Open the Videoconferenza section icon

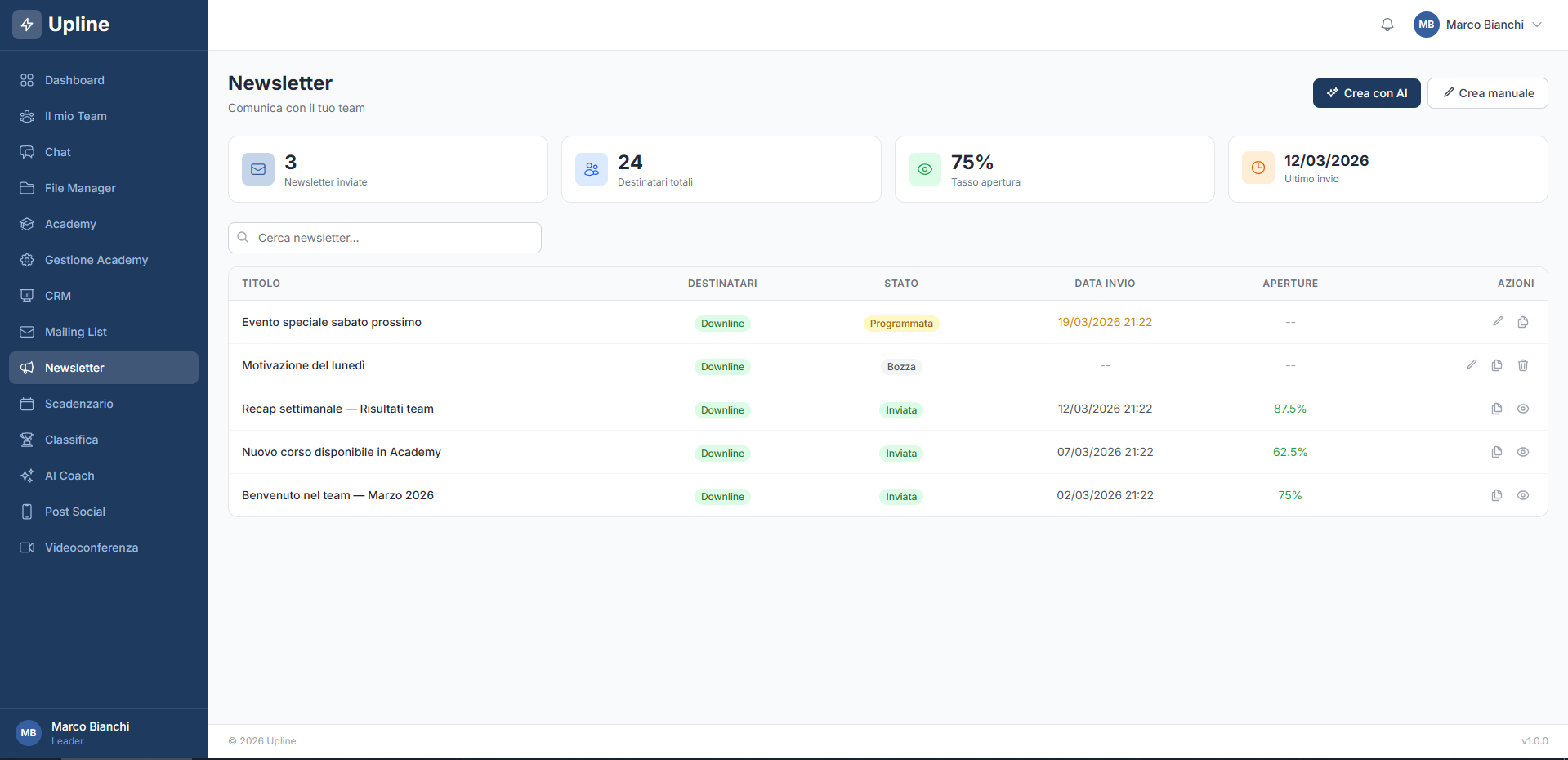pyautogui.click(x=27, y=547)
